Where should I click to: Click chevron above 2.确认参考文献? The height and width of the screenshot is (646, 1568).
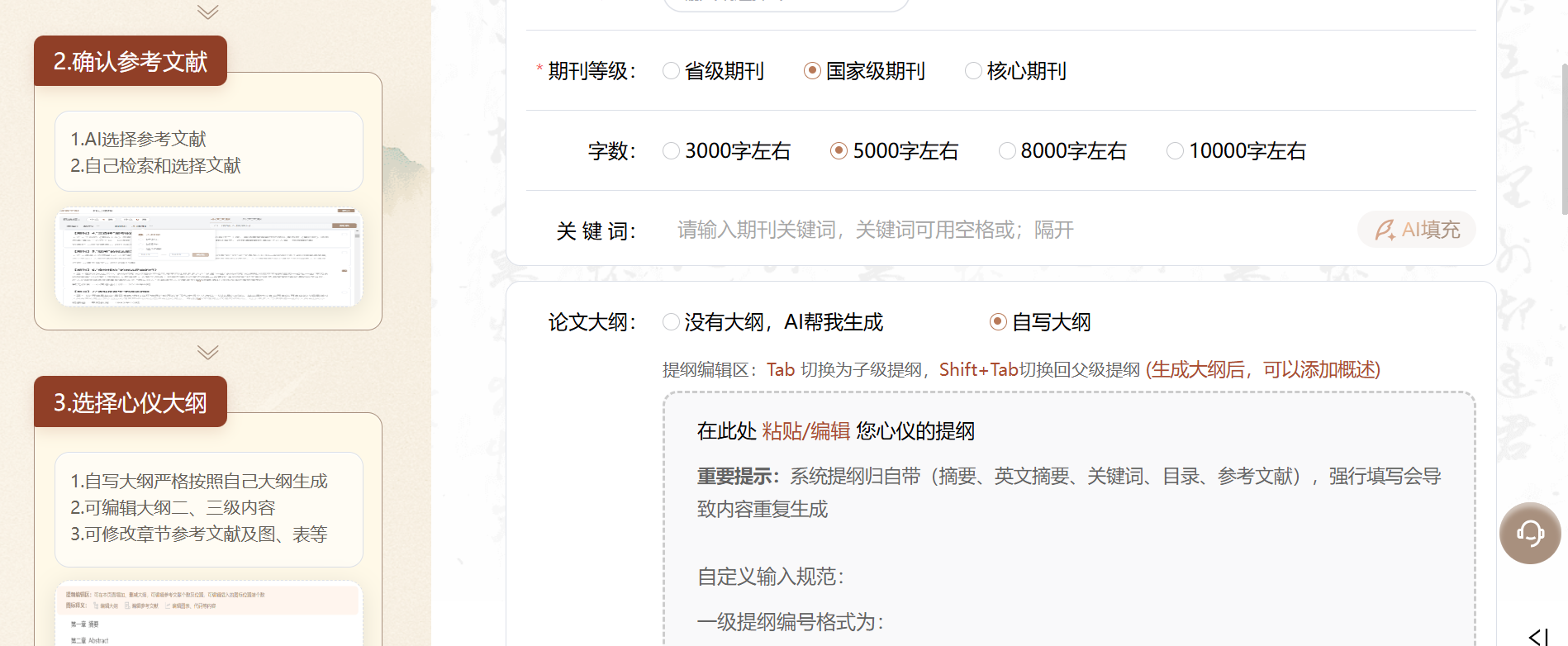(x=208, y=12)
